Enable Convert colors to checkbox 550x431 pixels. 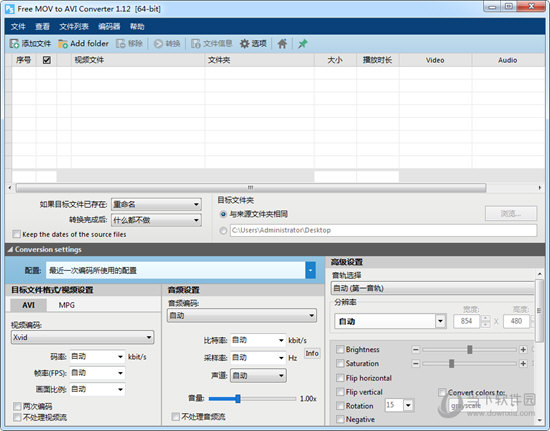click(x=442, y=392)
